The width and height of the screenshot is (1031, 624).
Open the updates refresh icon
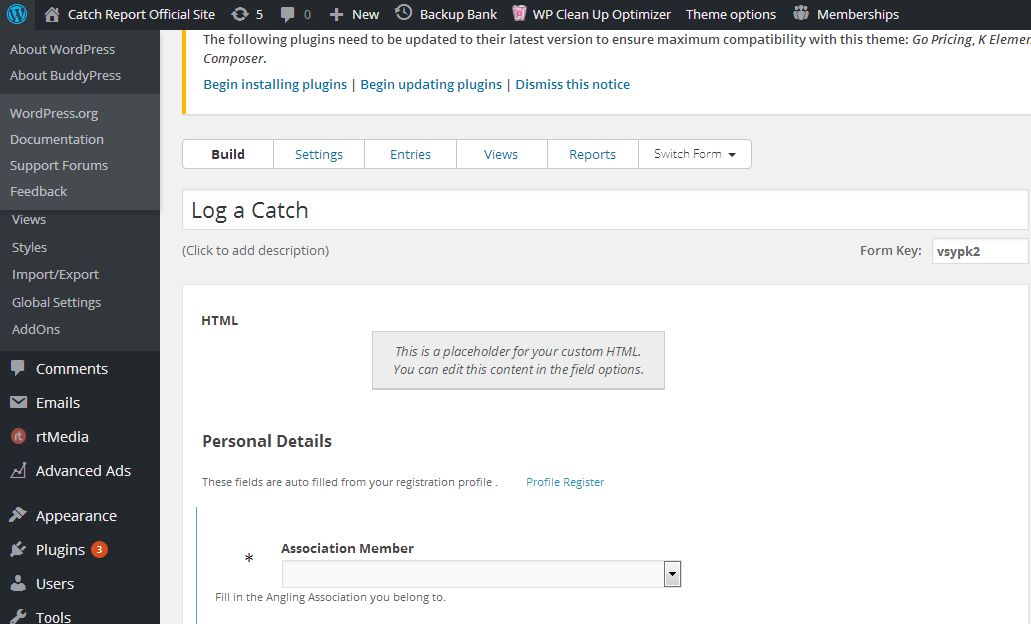(240, 14)
